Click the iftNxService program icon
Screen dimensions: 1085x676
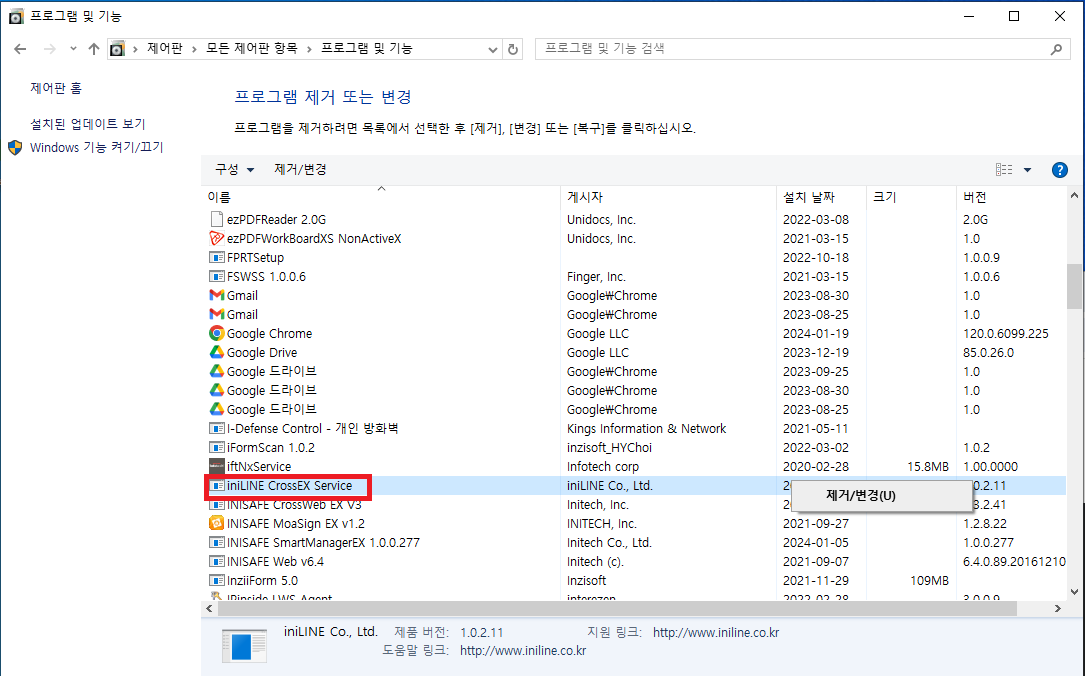[217, 466]
